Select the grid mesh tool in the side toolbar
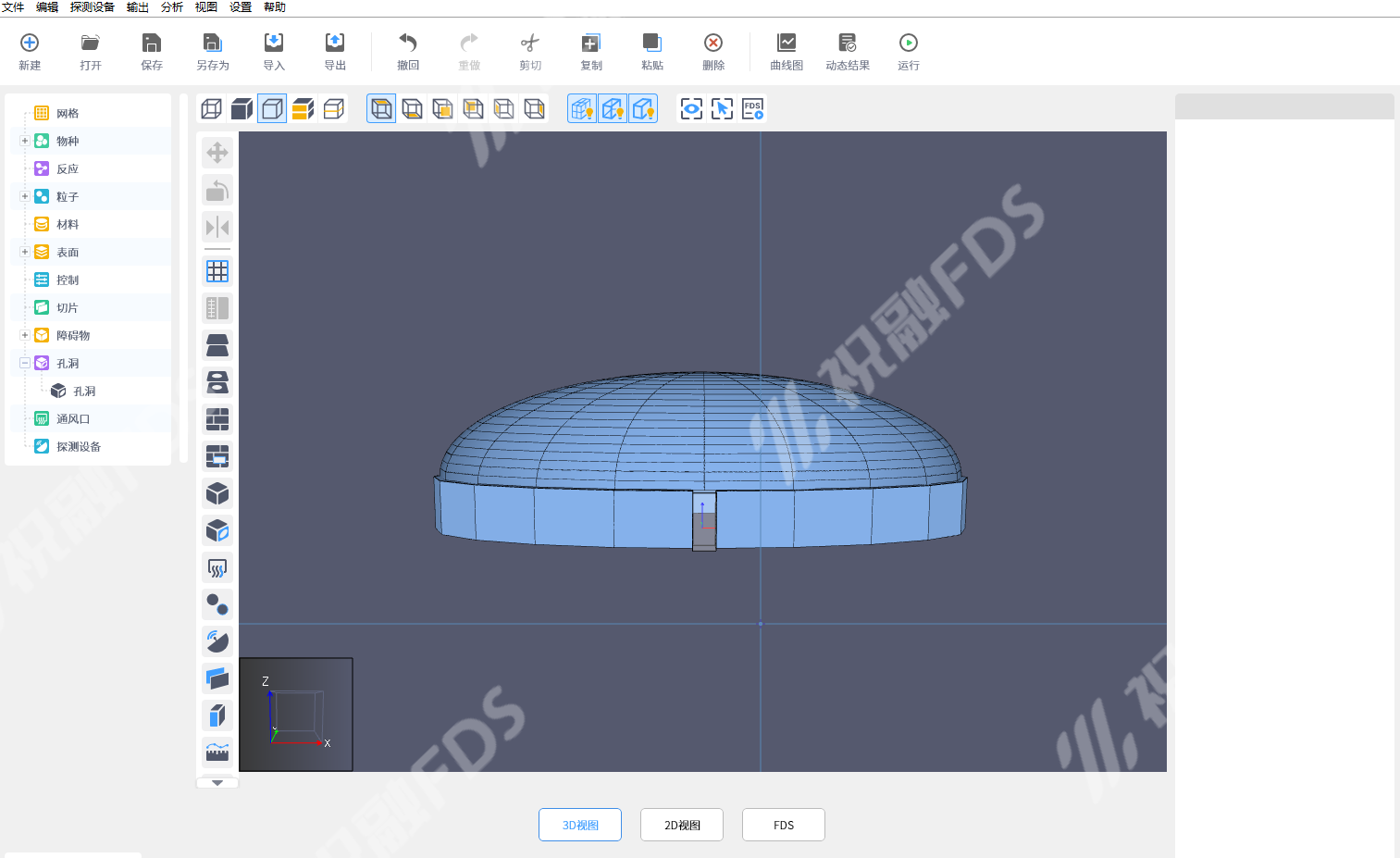The width and height of the screenshot is (1400, 858). tap(217, 271)
